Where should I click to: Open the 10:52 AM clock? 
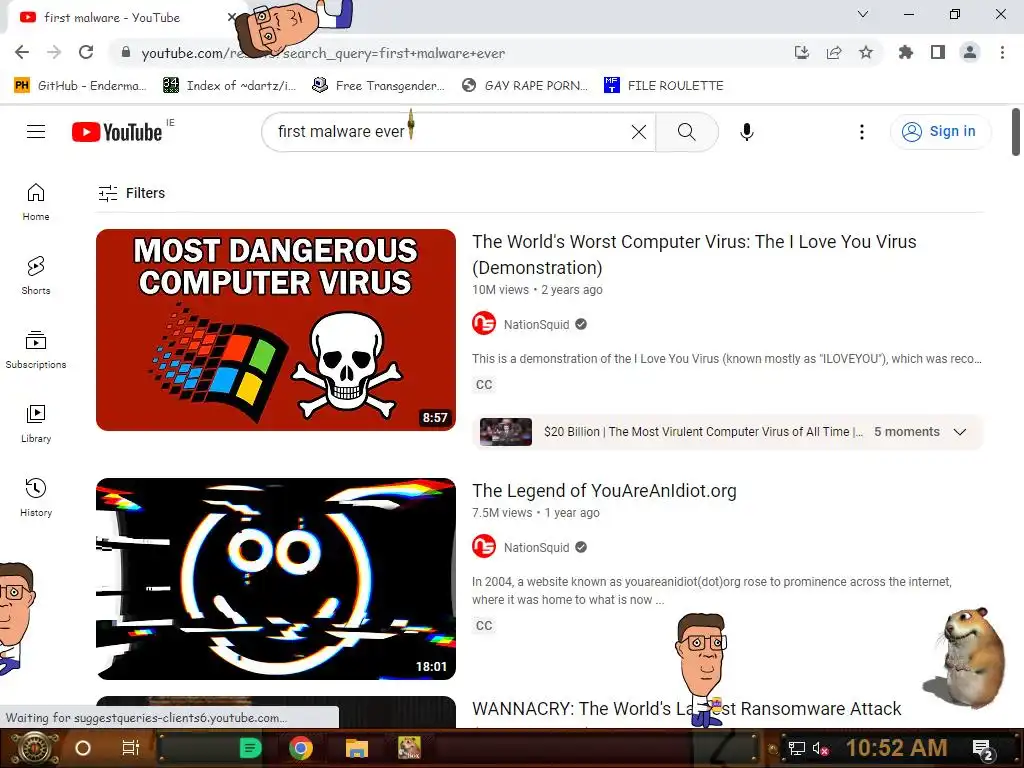point(897,748)
